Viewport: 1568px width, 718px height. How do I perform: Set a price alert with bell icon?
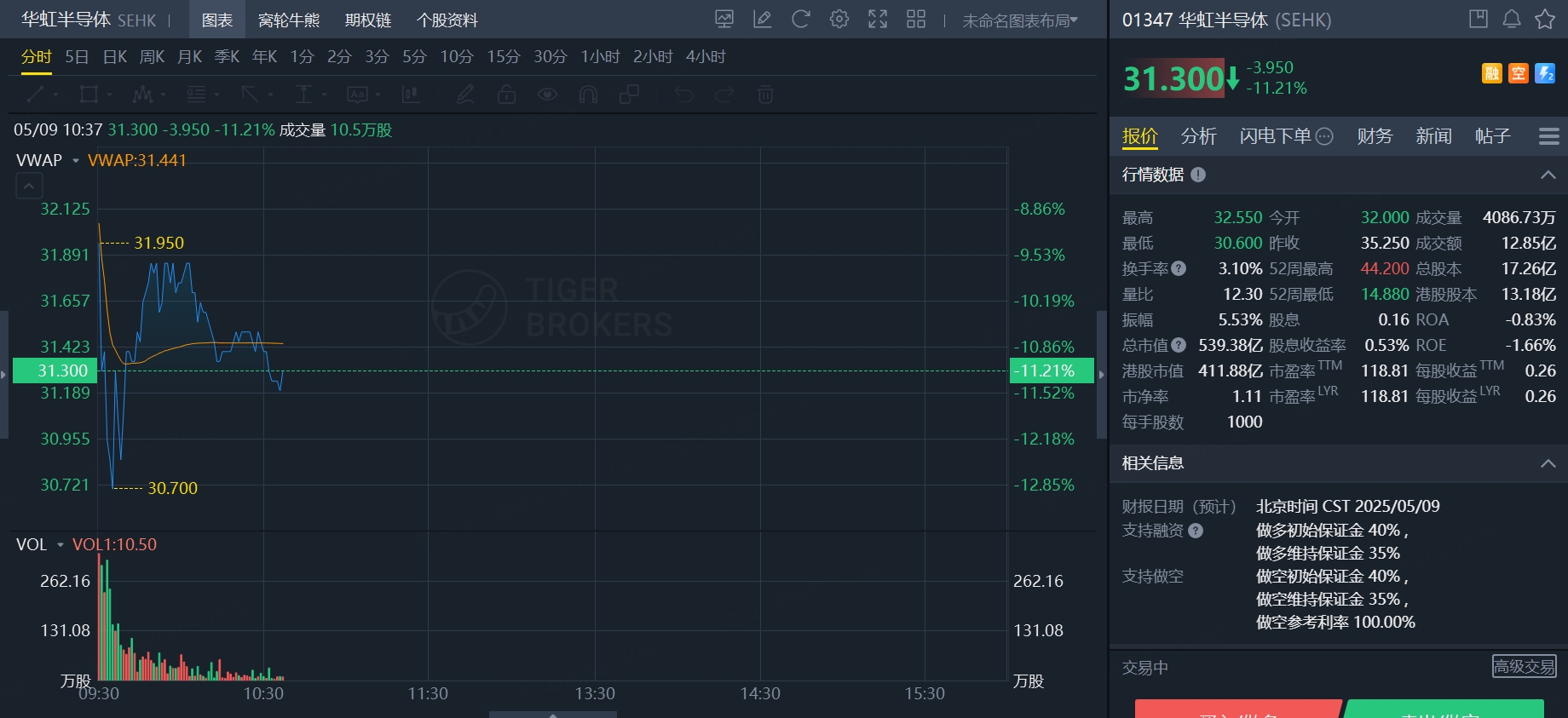click(x=1512, y=19)
